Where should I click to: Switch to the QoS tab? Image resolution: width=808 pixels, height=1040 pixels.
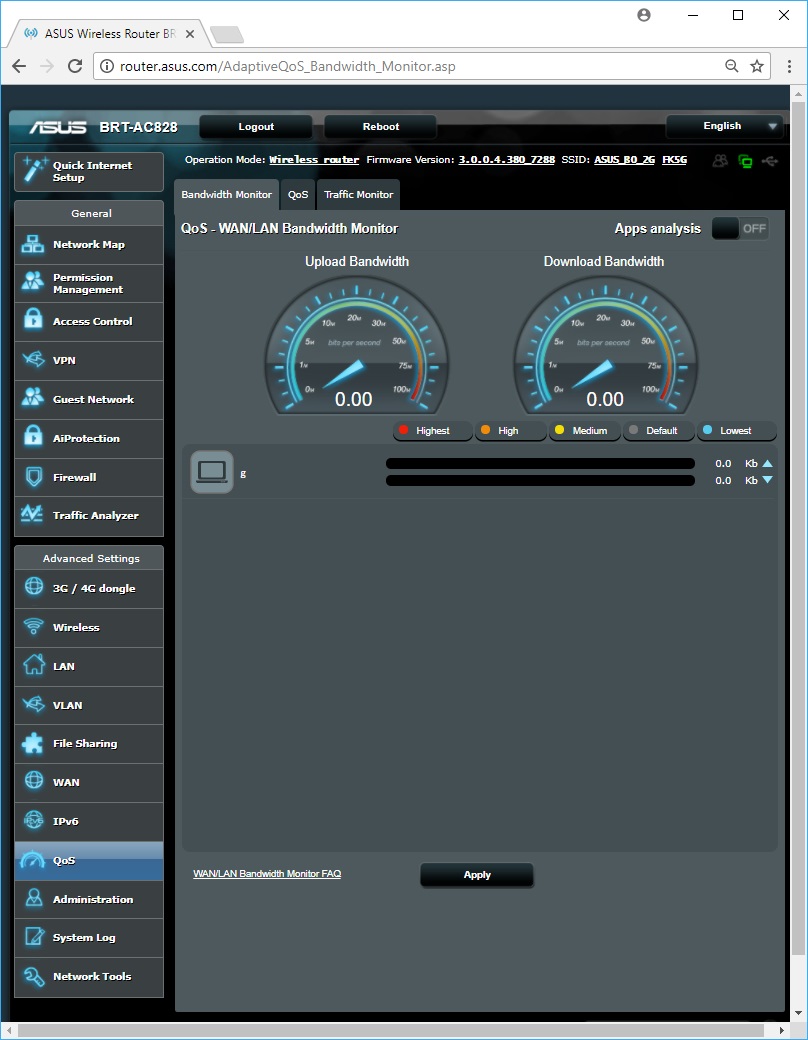[298, 195]
